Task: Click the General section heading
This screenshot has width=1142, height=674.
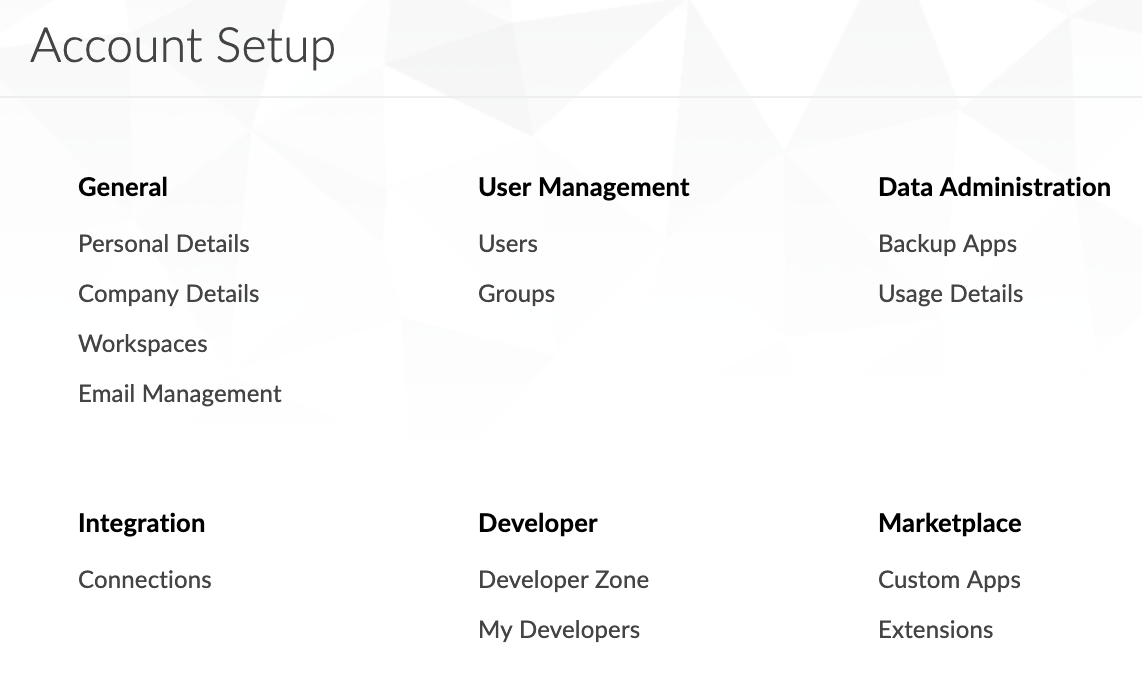Action: 123,187
